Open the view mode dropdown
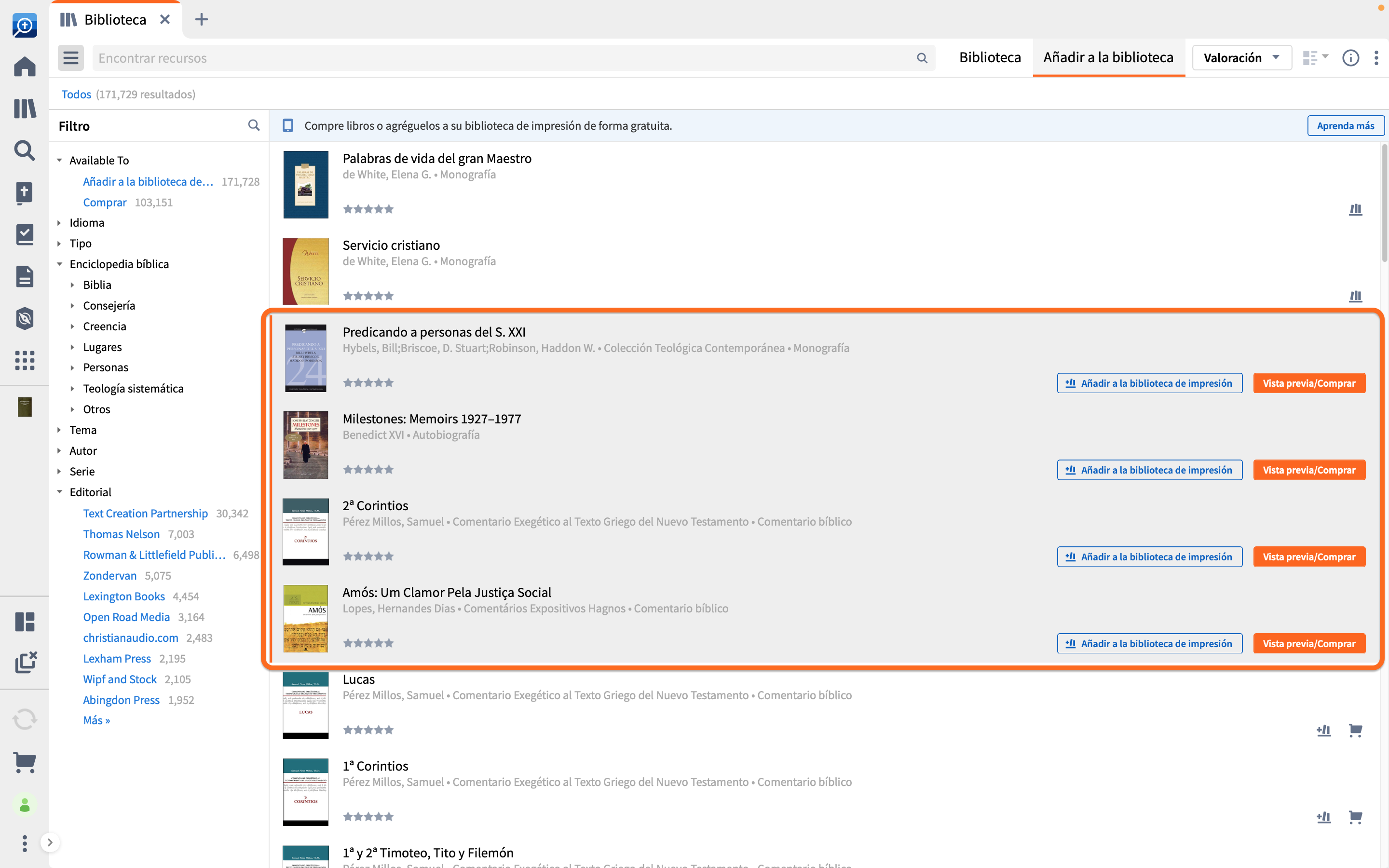 click(1315, 58)
